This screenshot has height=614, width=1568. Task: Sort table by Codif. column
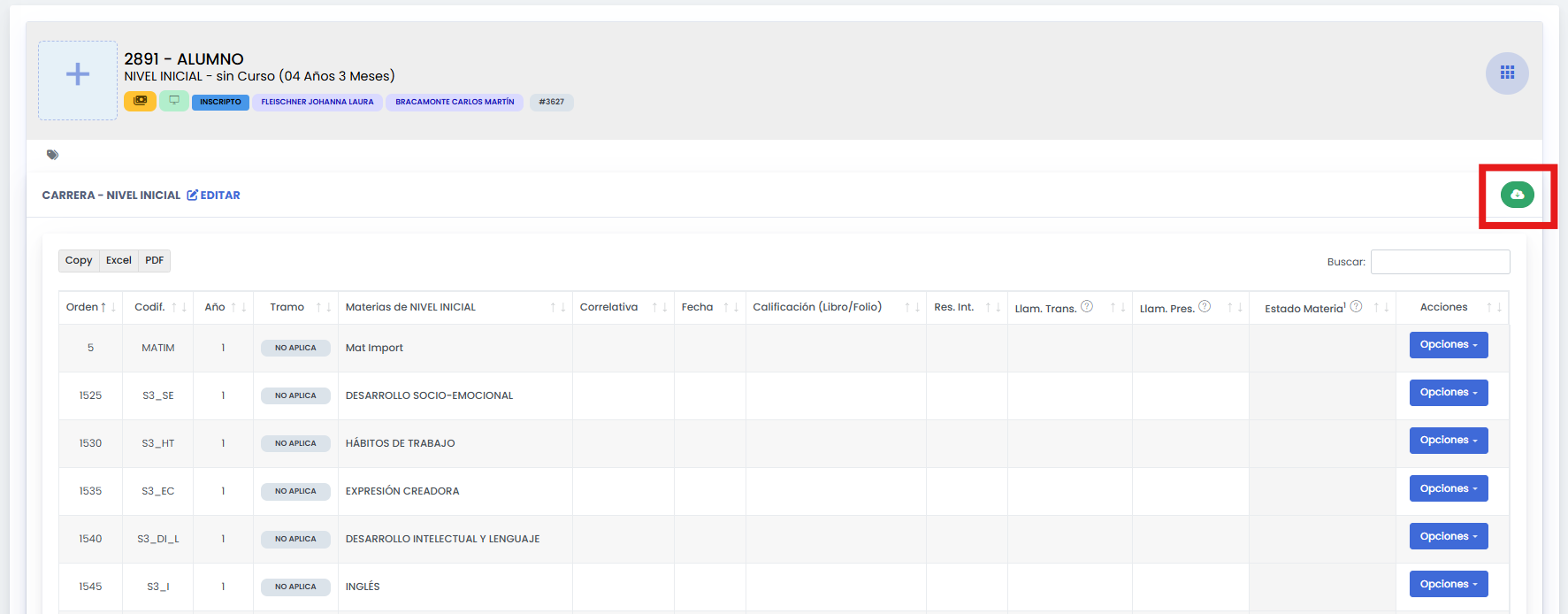[x=158, y=307]
